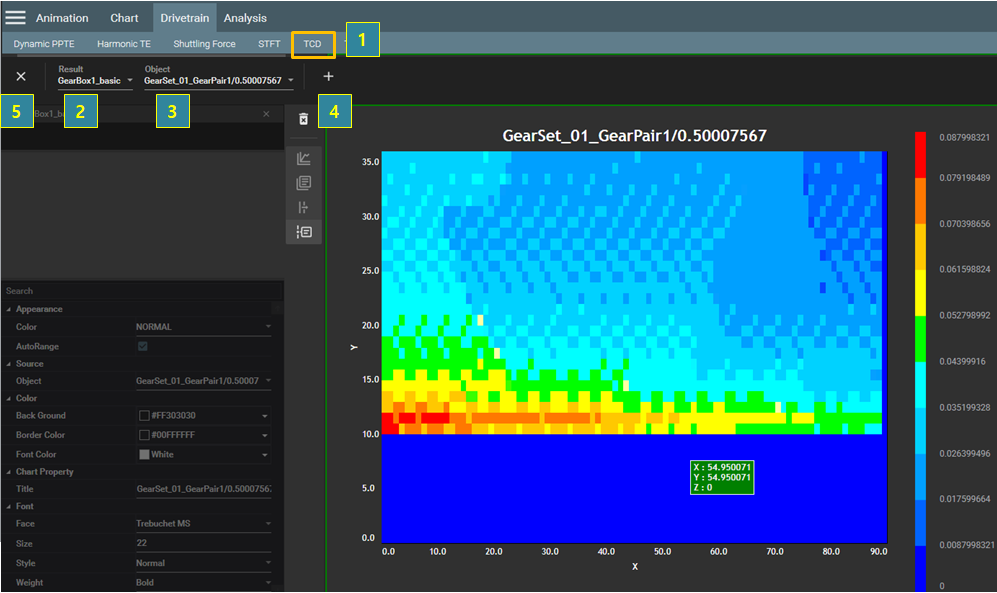Screen dimensions: 997x593
Task: Select the line chart icon in side toolbar
Action: tap(304, 158)
